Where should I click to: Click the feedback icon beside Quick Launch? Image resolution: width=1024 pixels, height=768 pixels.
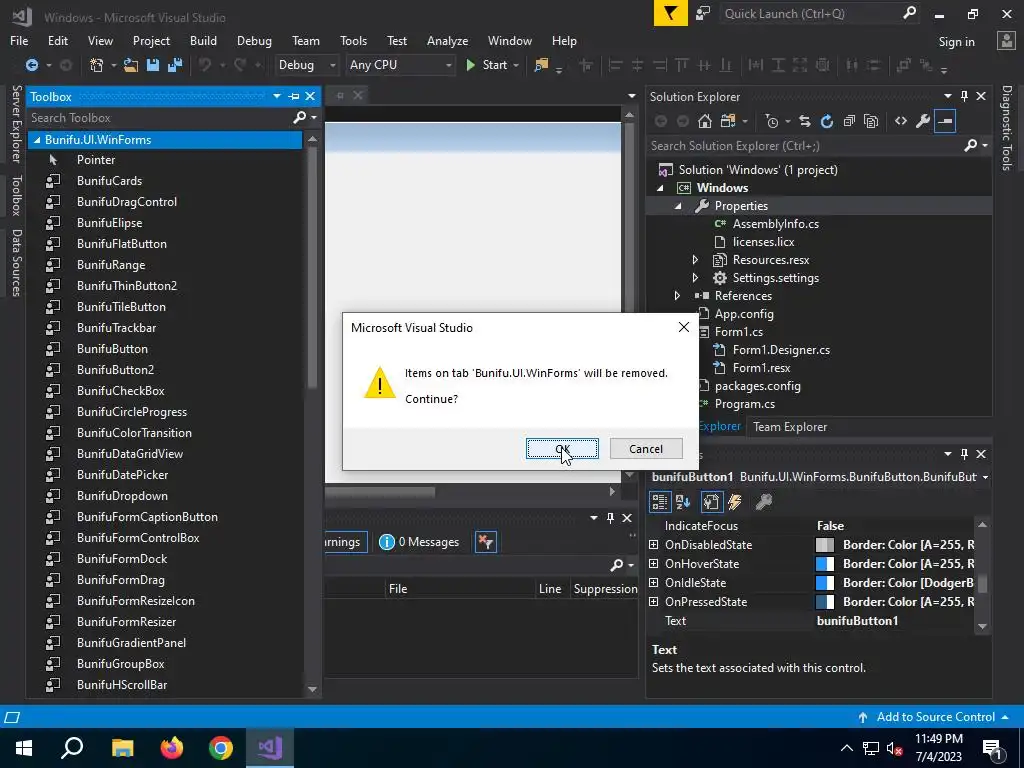point(703,13)
